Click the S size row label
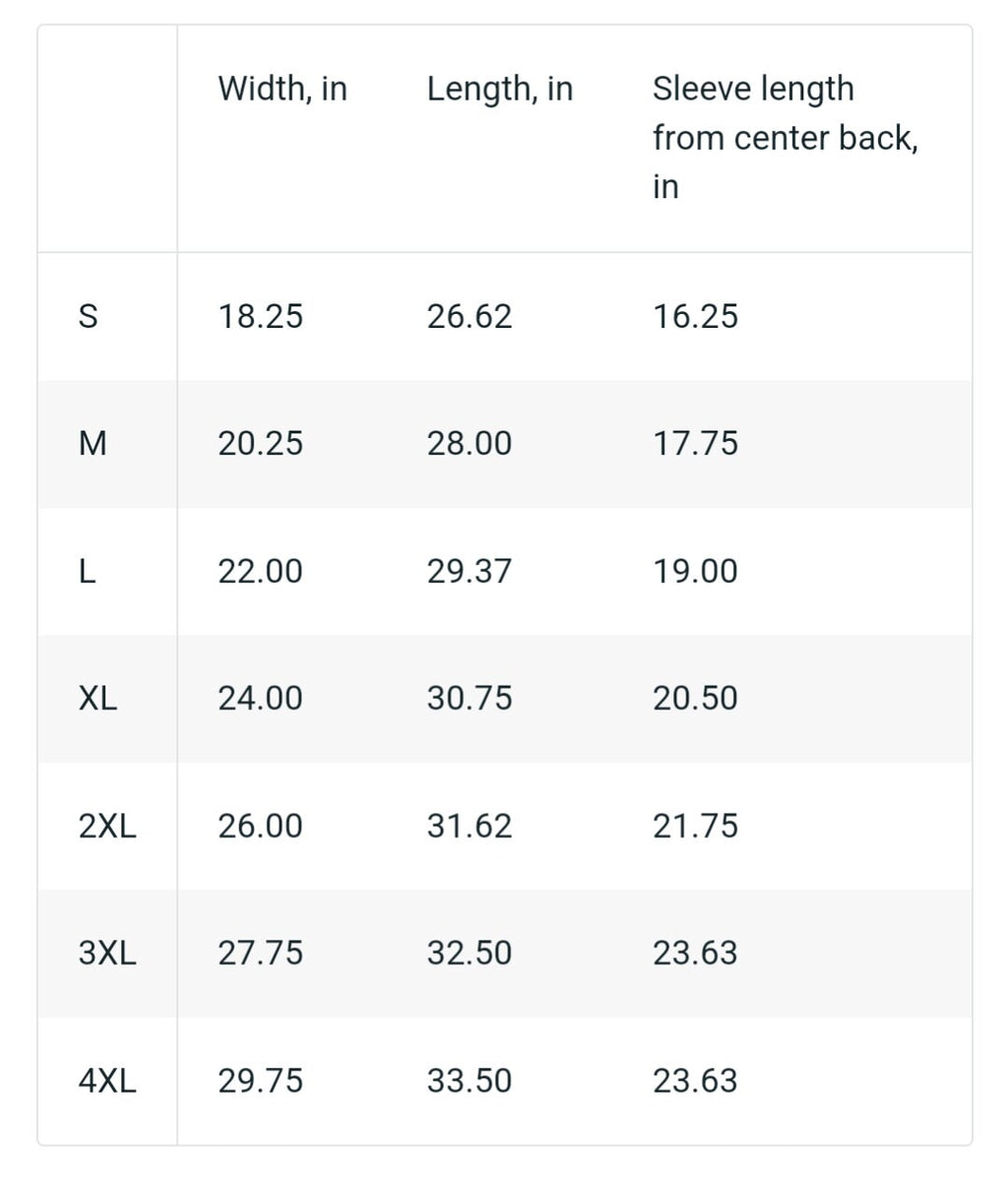This screenshot has height=1193, width=1008. (88, 316)
